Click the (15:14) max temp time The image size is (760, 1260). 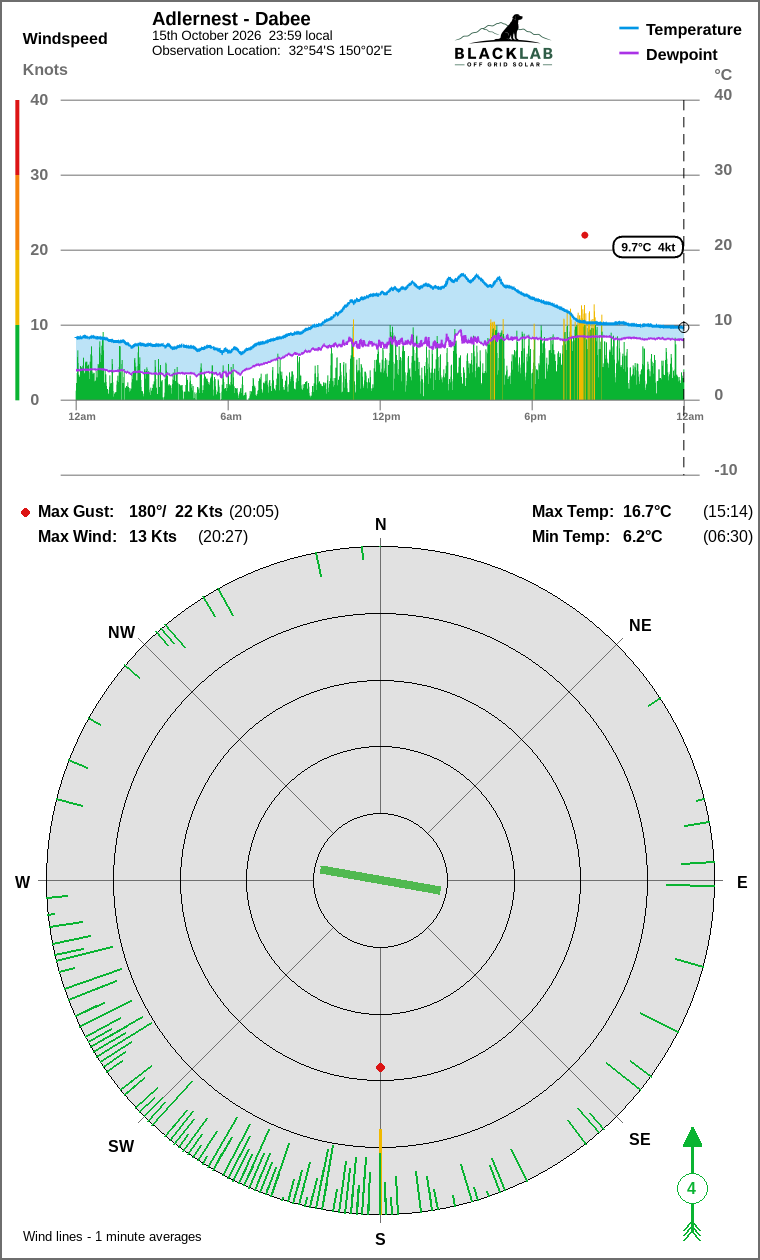tap(728, 512)
